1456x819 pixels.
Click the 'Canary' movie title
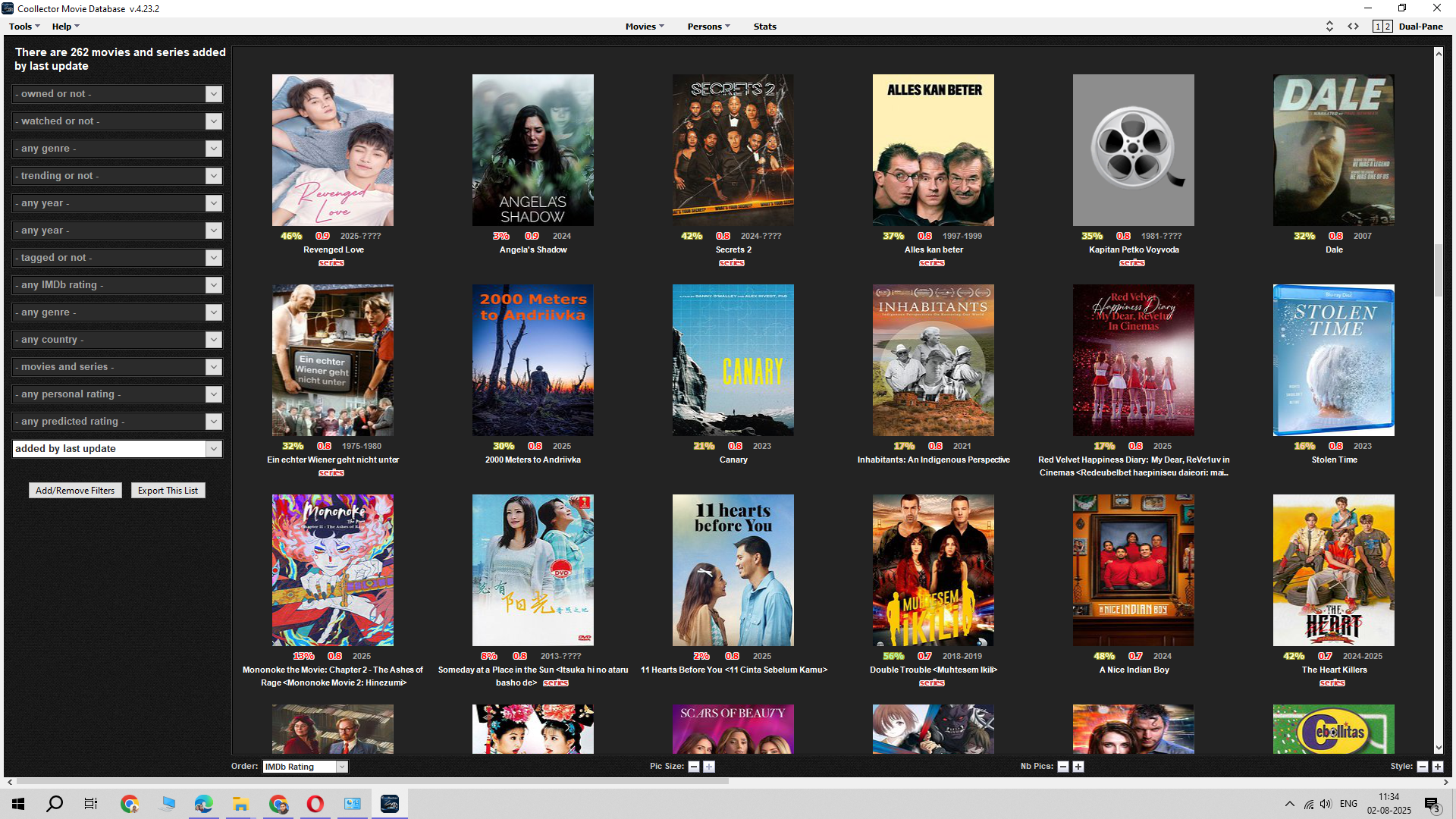[733, 460]
